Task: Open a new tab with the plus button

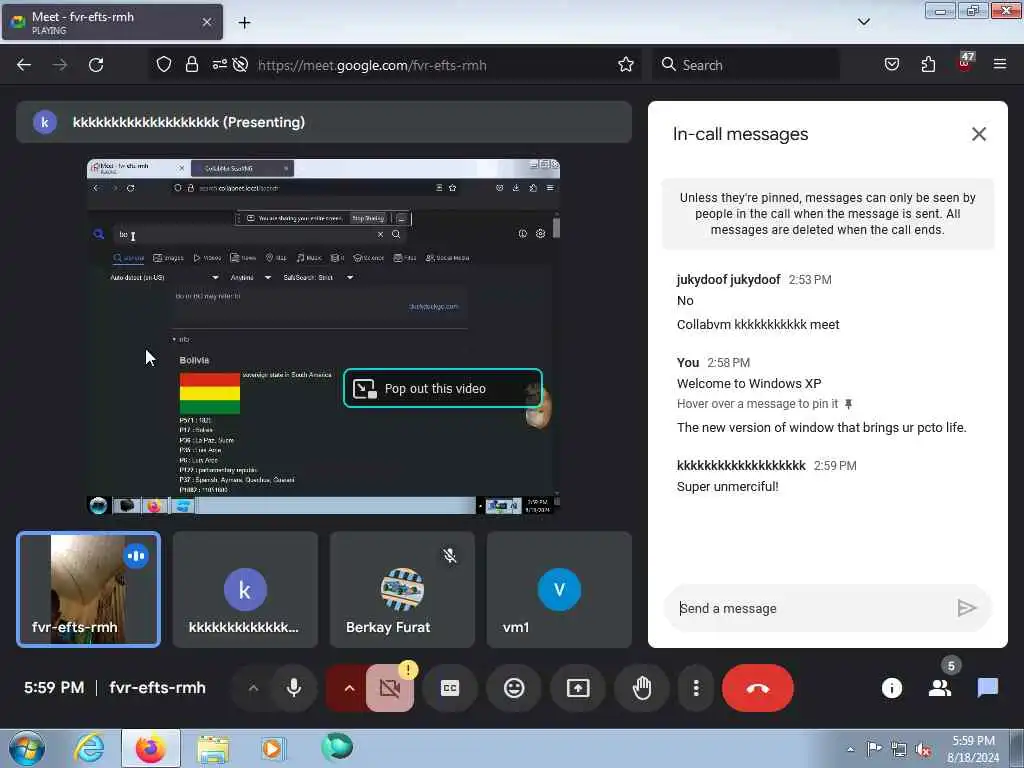Action: point(244,23)
